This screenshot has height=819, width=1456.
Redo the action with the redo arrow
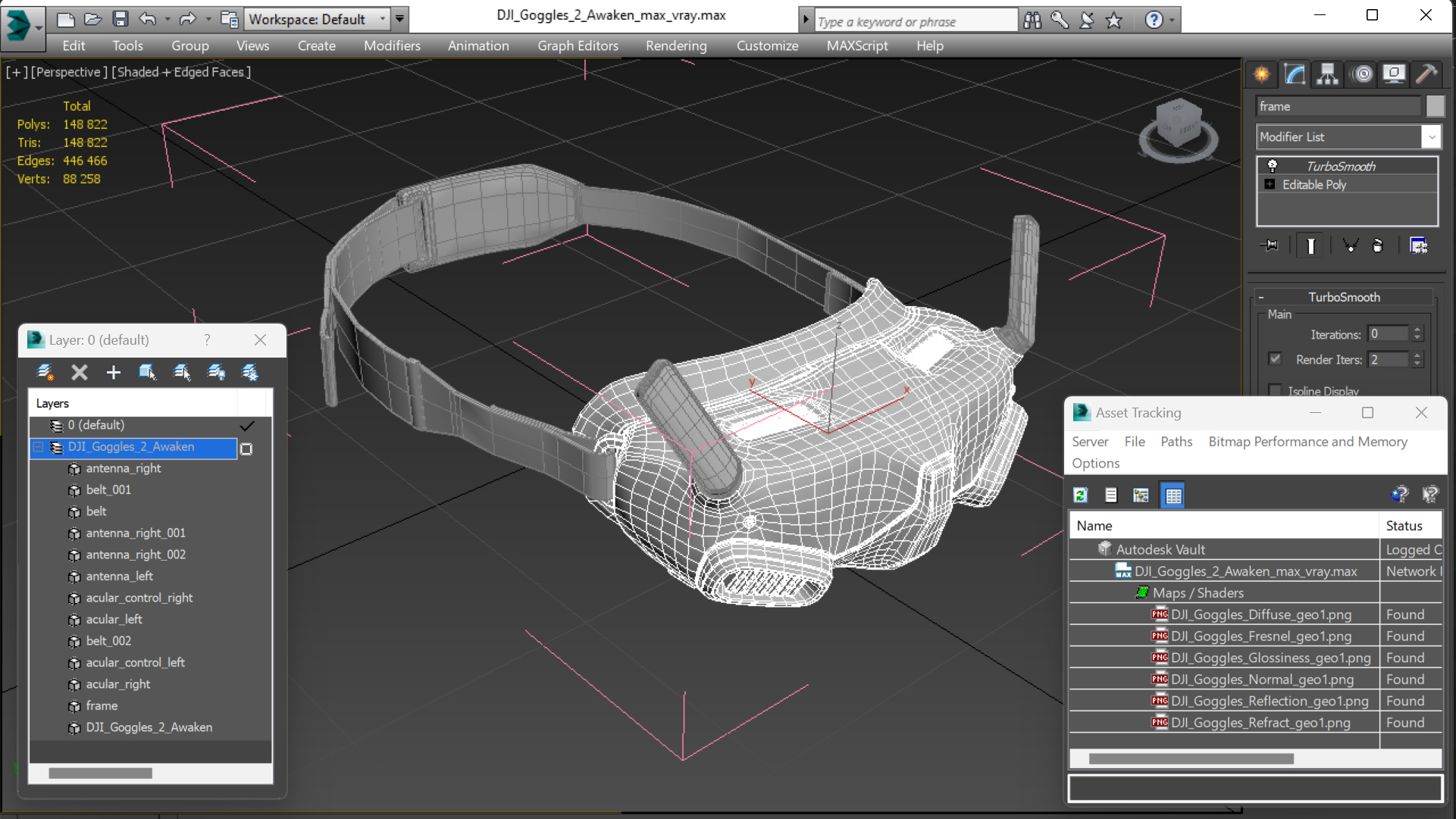pyautogui.click(x=188, y=19)
